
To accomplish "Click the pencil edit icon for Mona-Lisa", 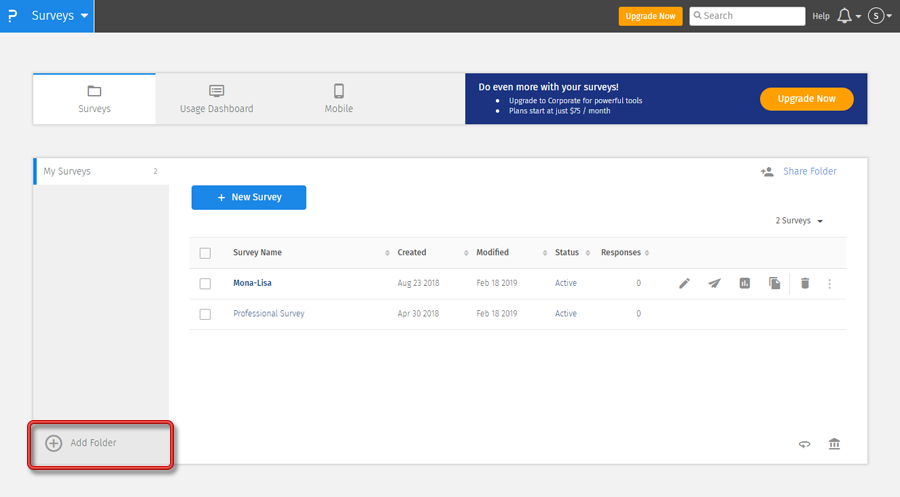I will (x=685, y=284).
